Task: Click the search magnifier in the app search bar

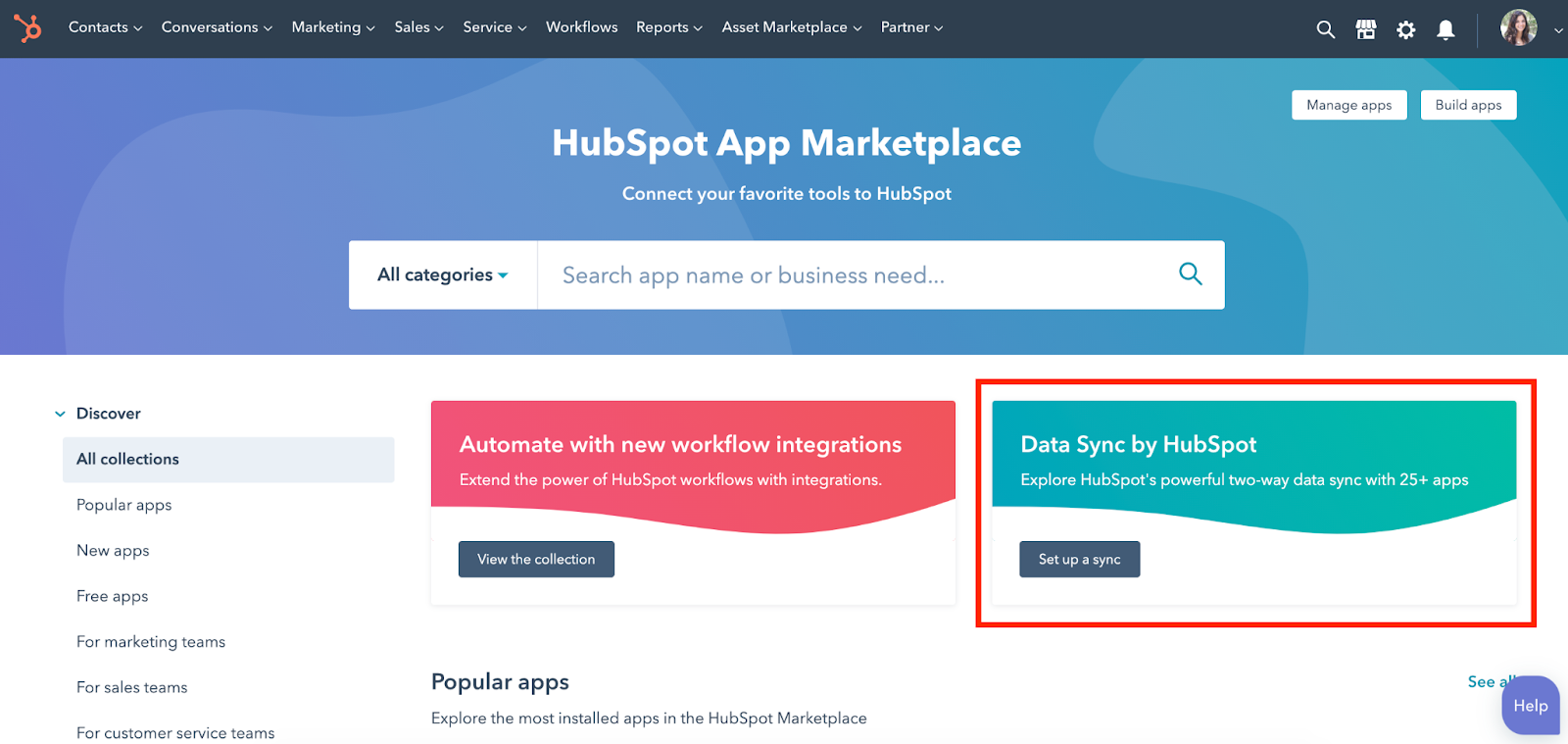Action: pos(1190,273)
